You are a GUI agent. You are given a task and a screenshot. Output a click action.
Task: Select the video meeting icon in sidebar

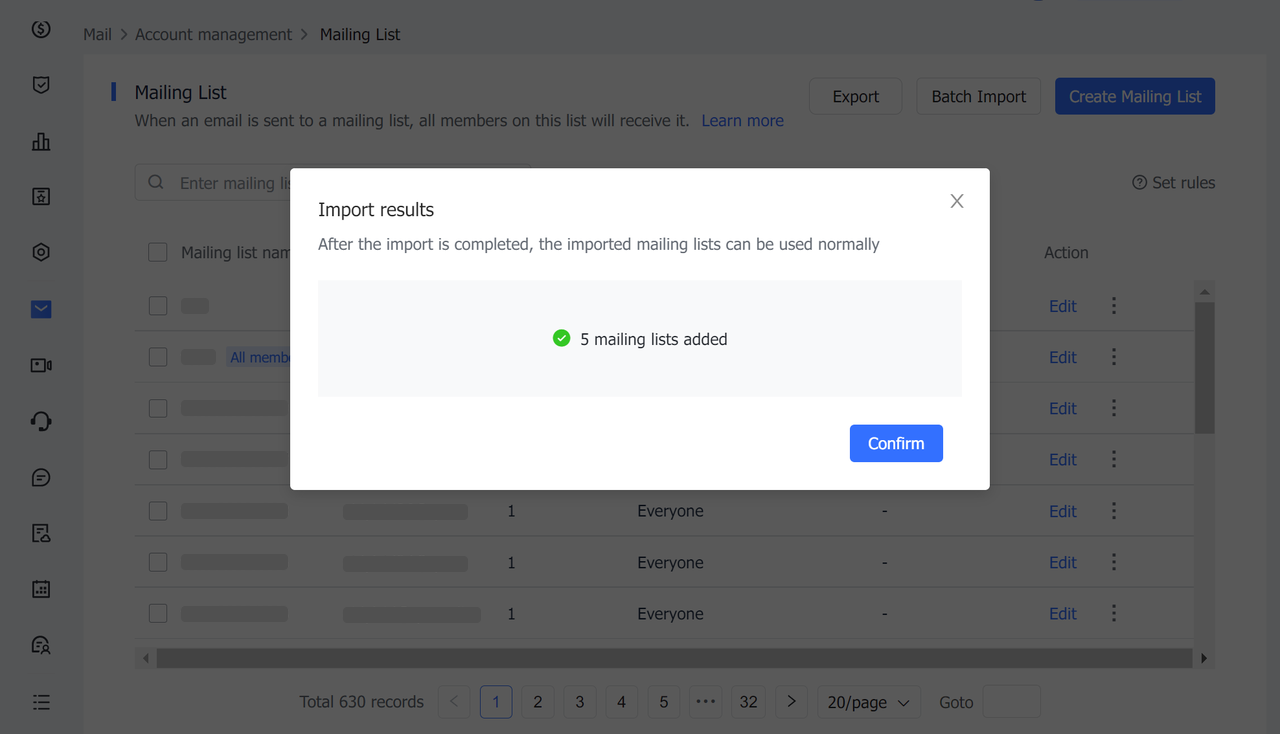pos(40,365)
